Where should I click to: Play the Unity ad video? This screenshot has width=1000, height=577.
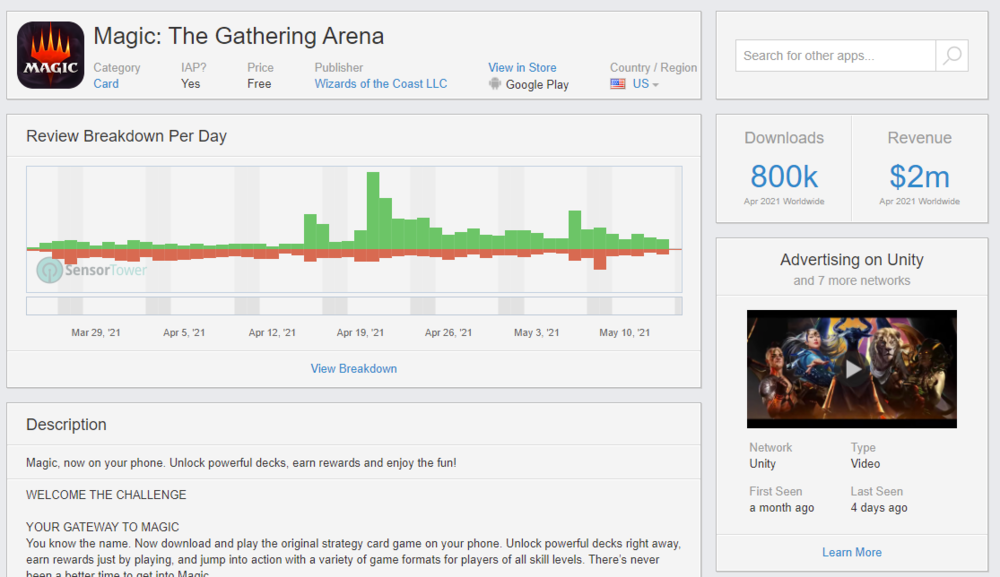pyautogui.click(x=852, y=369)
